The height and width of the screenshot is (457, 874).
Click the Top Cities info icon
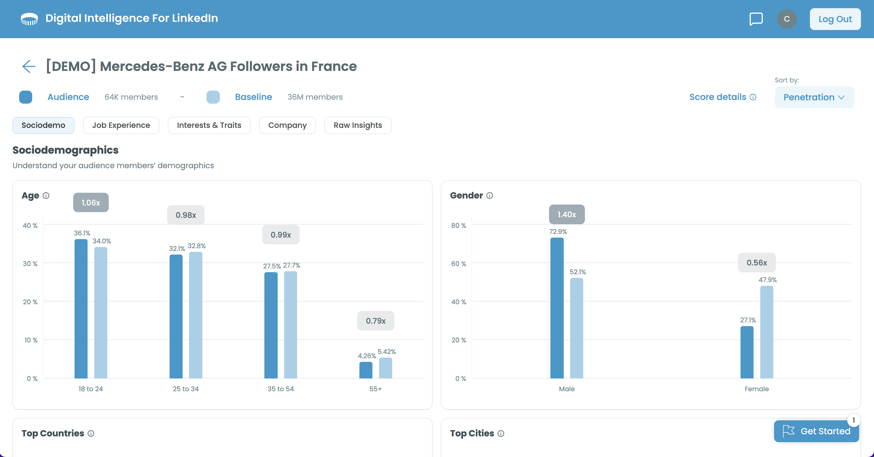(x=501, y=434)
